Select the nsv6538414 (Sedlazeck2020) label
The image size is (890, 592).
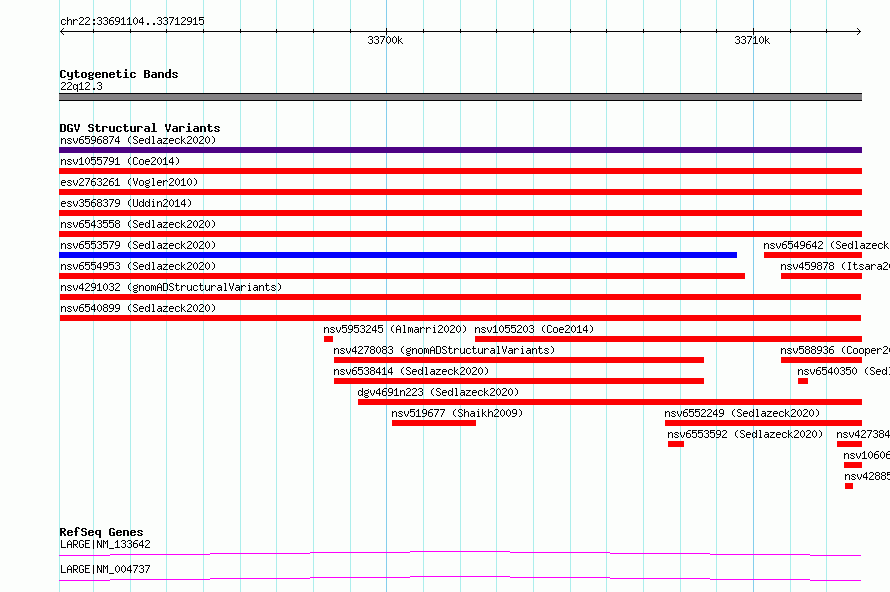tap(411, 371)
